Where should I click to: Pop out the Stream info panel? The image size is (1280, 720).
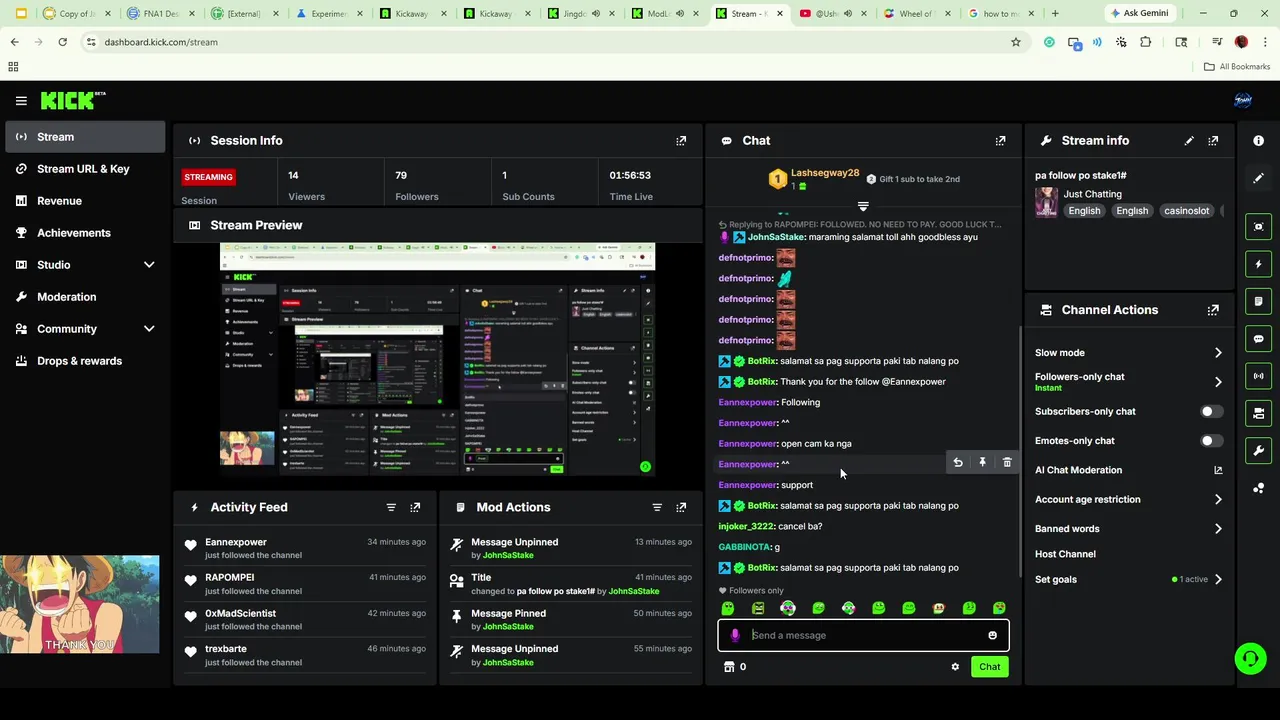(1213, 141)
